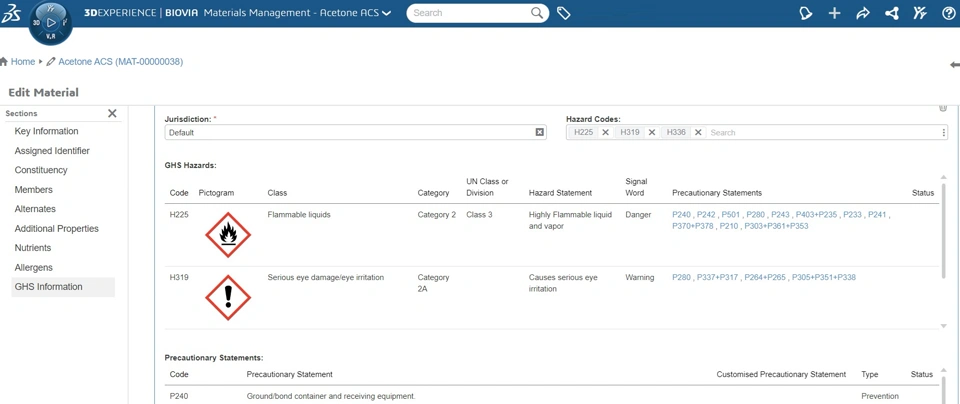
Task: Open the P280 link in H319 row
Action: click(681, 277)
